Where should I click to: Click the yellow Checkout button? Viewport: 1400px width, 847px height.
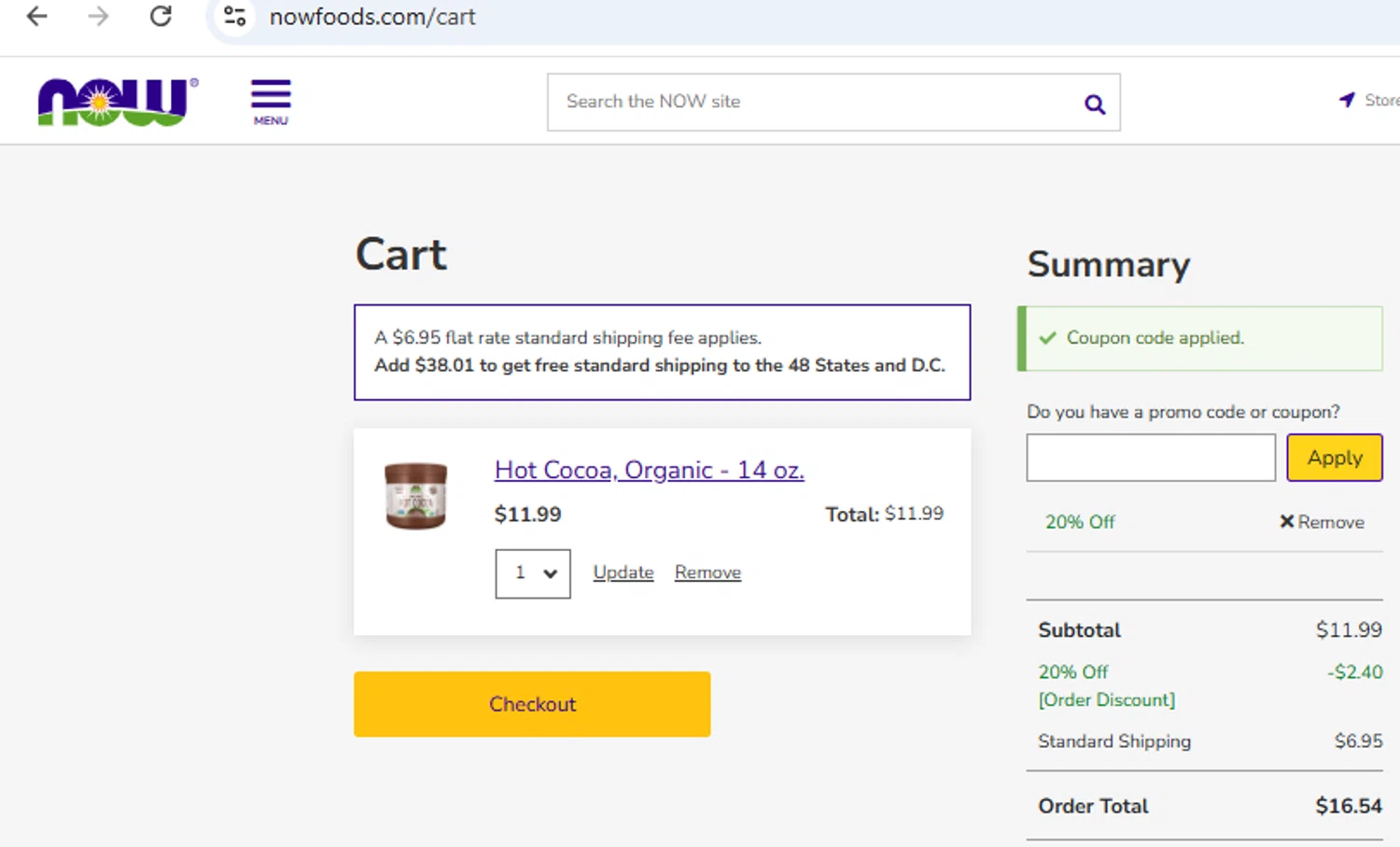pos(532,704)
